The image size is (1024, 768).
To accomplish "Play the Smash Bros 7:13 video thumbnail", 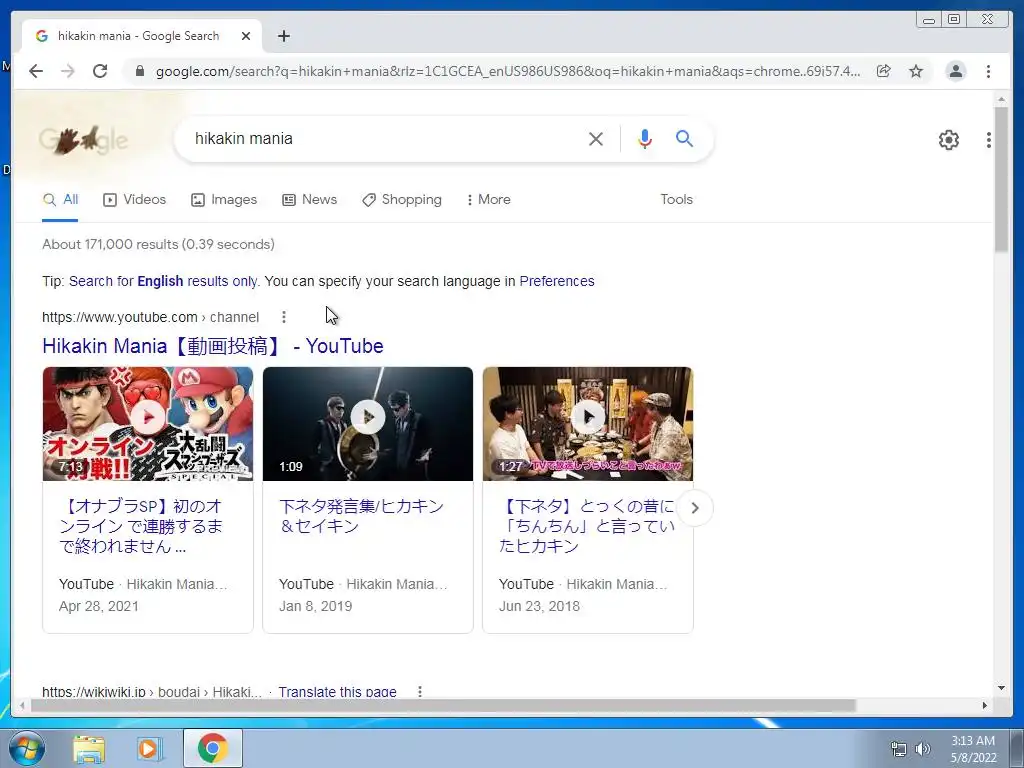I will (x=148, y=424).
